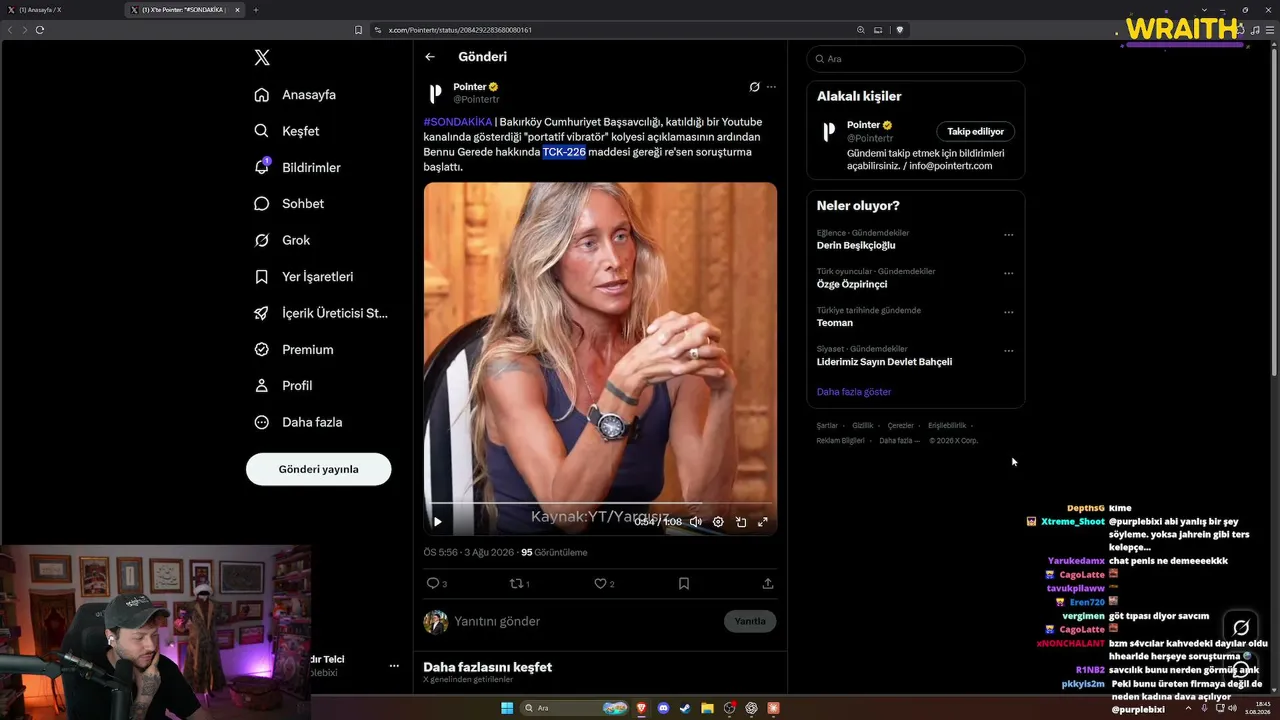This screenshot has height=720, width=1280.
Task: Open video settings gear
Action: (718, 522)
